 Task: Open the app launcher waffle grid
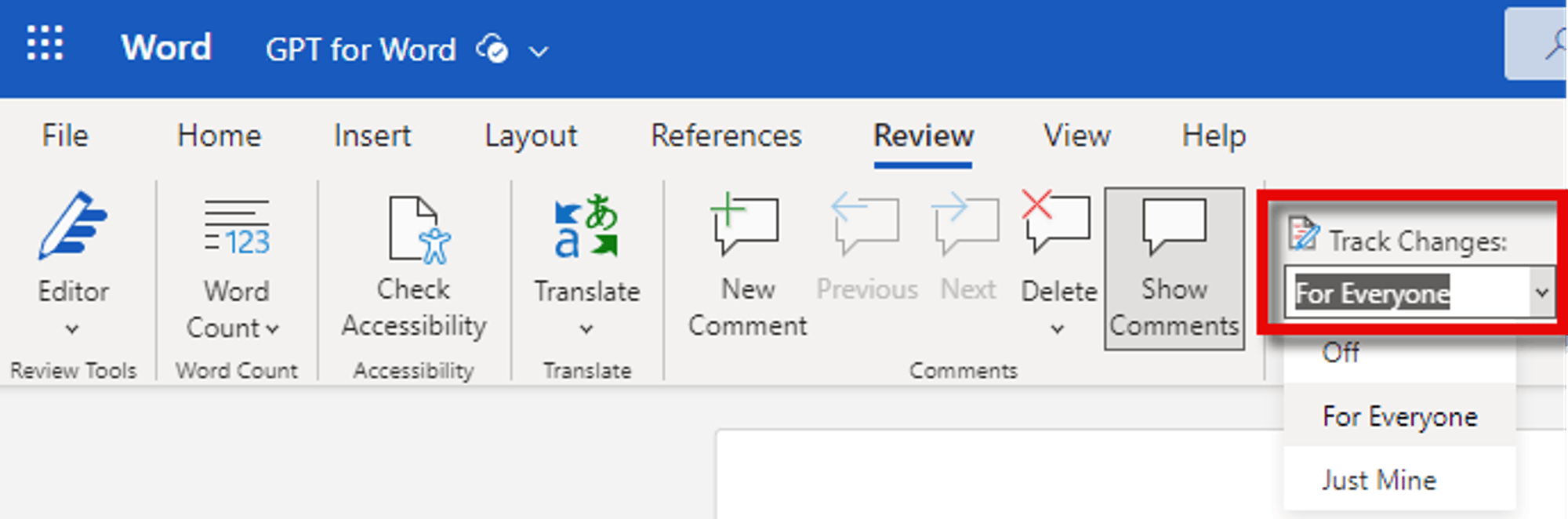45,44
